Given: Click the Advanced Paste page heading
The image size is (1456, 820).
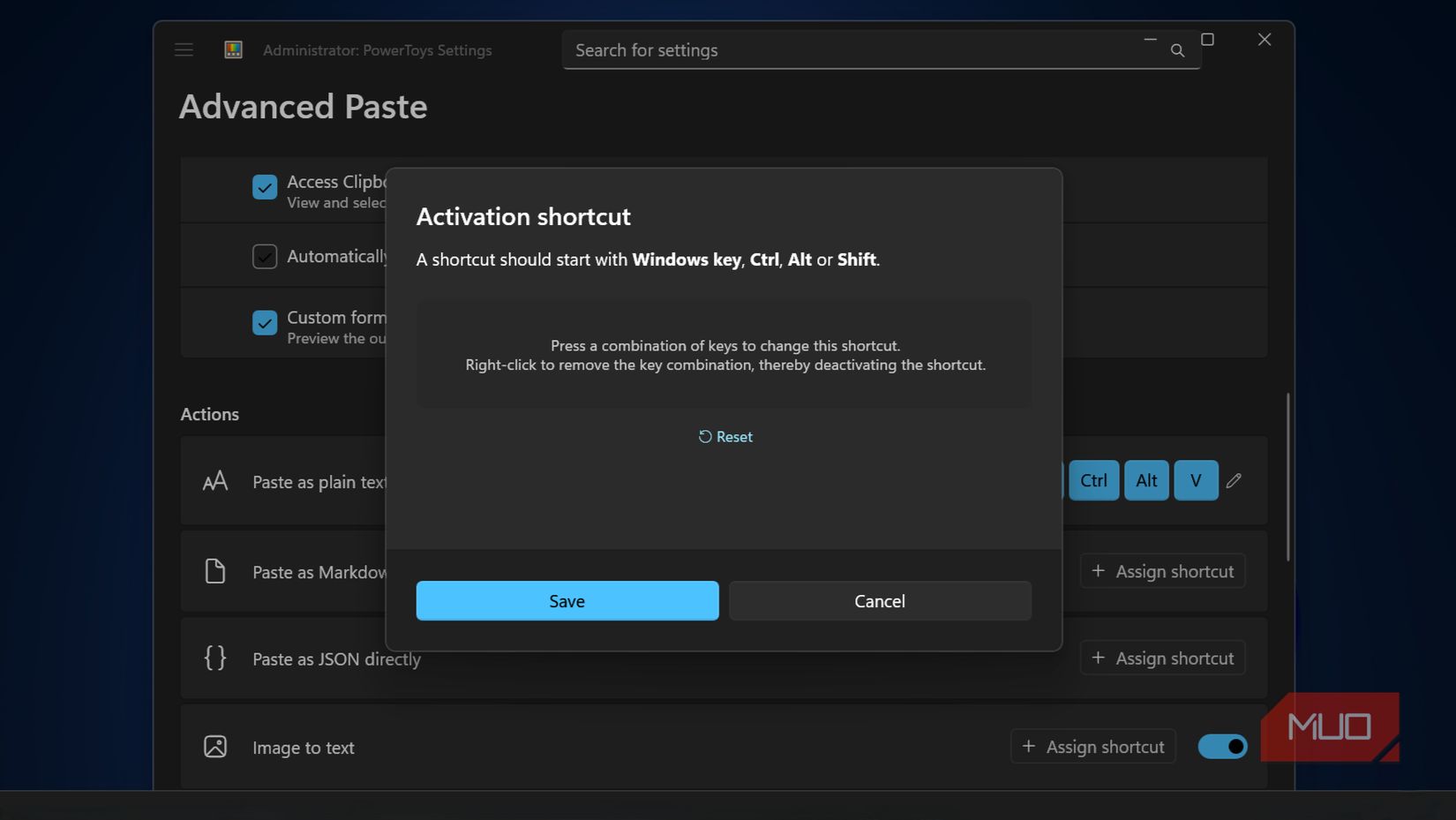Looking at the screenshot, I should click(x=303, y=107).
